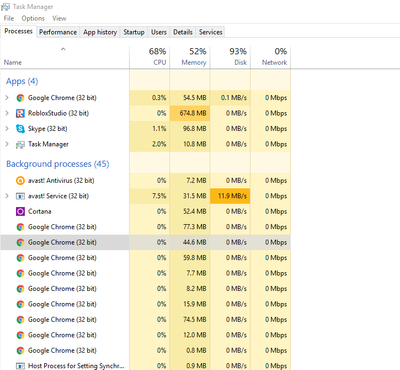Click the 52.4 MB memory cell

coord(190,211)
